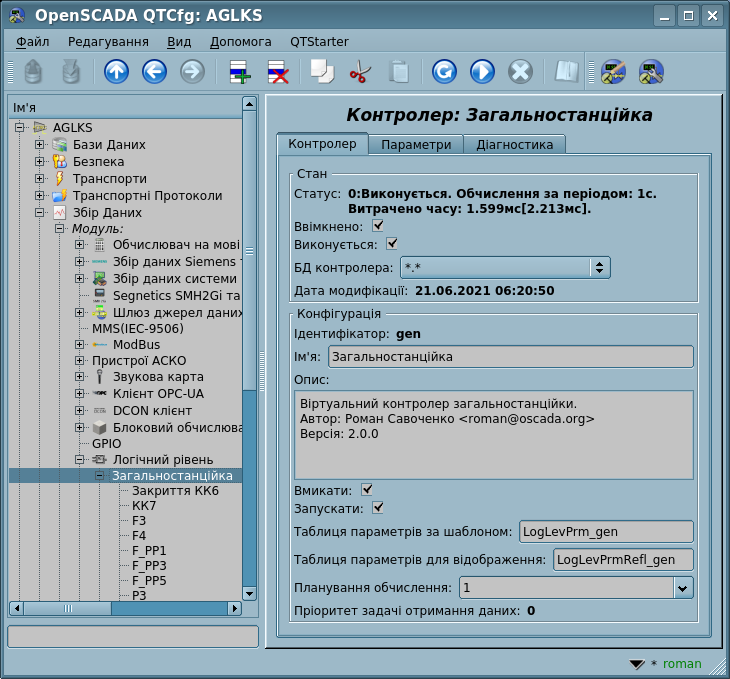Screen dimensions: 730x679
Task: Click the tree vertical scrollbar down arrow
Action: point(250,594)
